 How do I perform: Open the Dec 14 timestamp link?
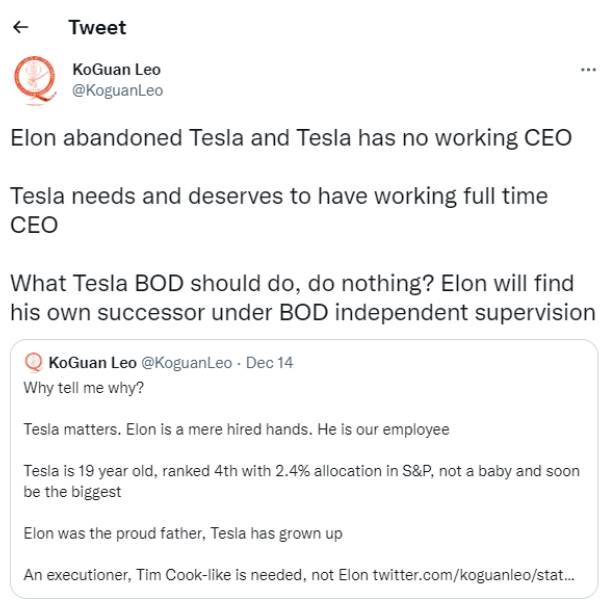(269, 362)
